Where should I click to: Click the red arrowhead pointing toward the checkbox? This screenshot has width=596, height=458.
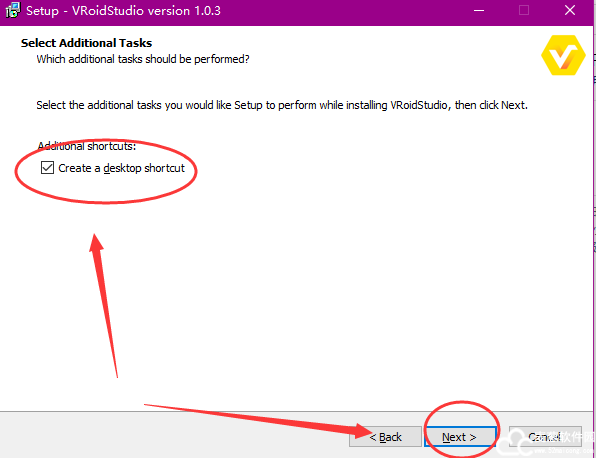coord(96,243)
